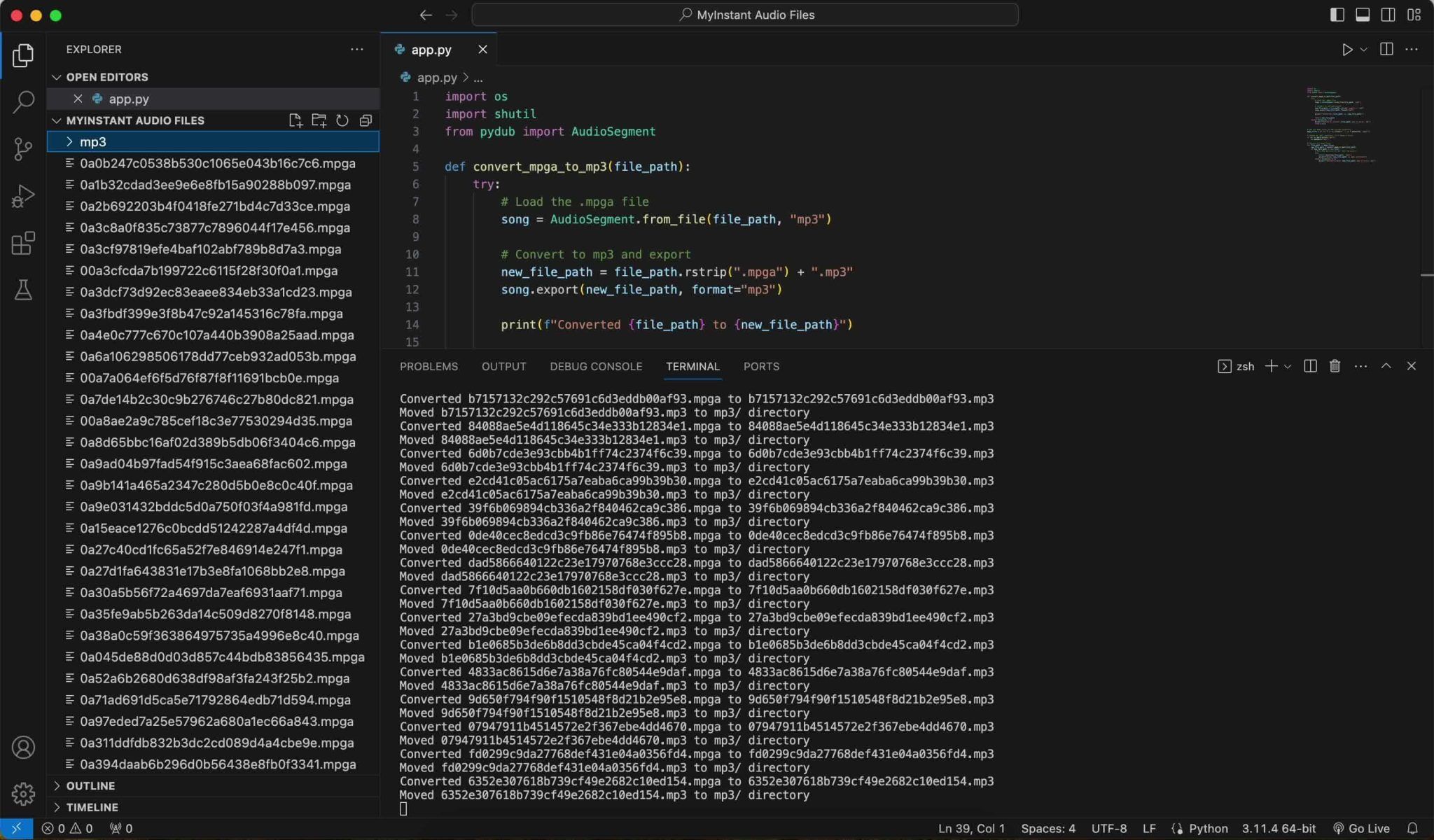Image resolution: width=1434 pixels, height=840 pixels.
Task: Expand the Timeline section
Action: (213, 807)
